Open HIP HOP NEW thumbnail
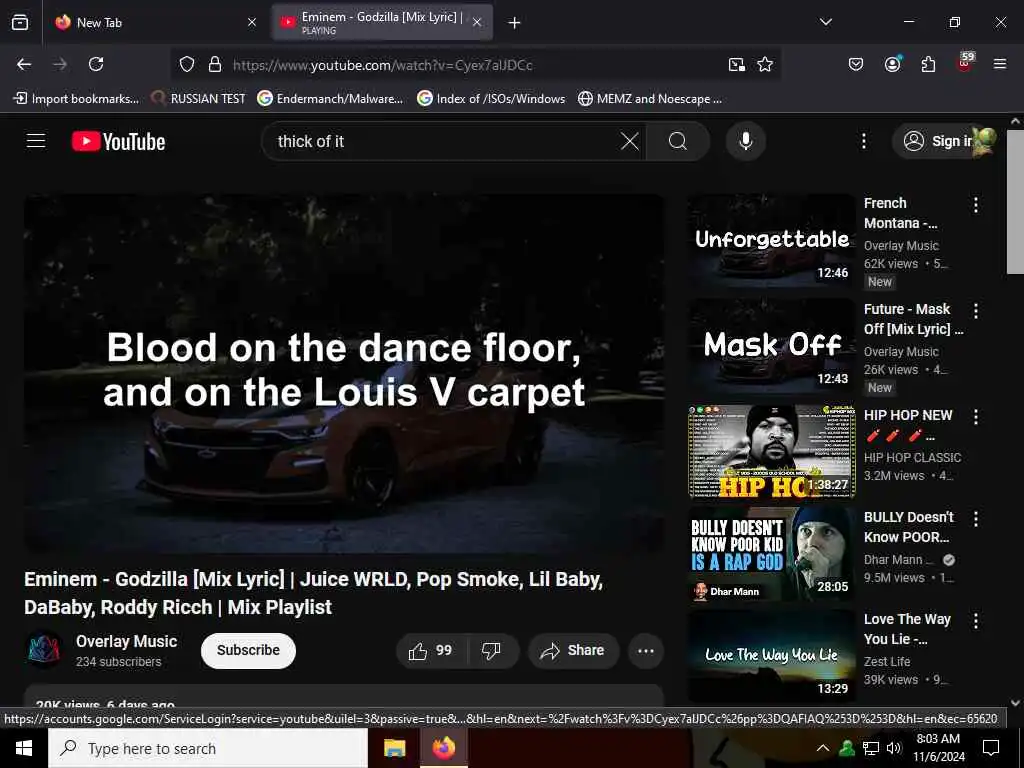1024x768 pixels. coord(771,452)
